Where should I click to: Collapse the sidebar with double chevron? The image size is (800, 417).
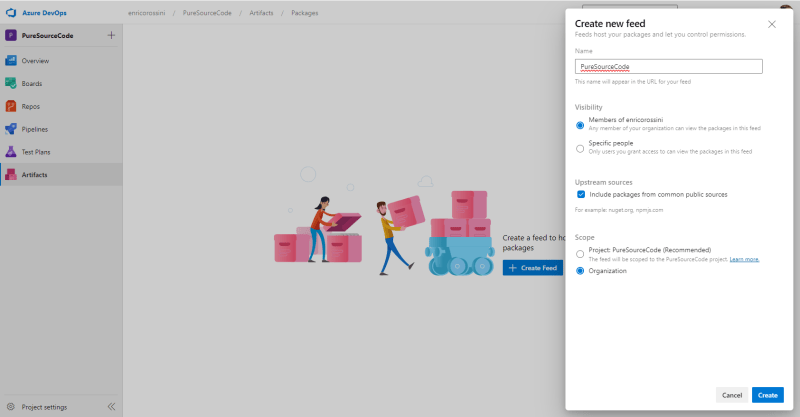(111, 407)
